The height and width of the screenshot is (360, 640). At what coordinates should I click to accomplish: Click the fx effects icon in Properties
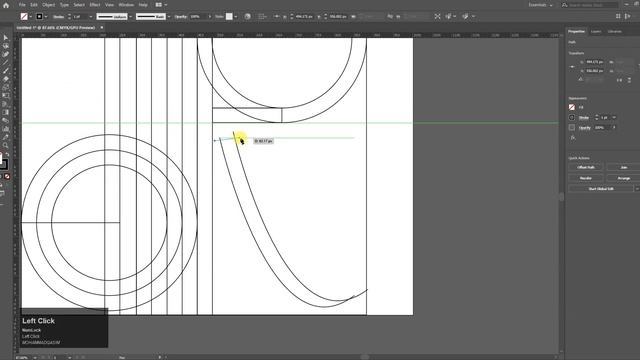[573, 138]
